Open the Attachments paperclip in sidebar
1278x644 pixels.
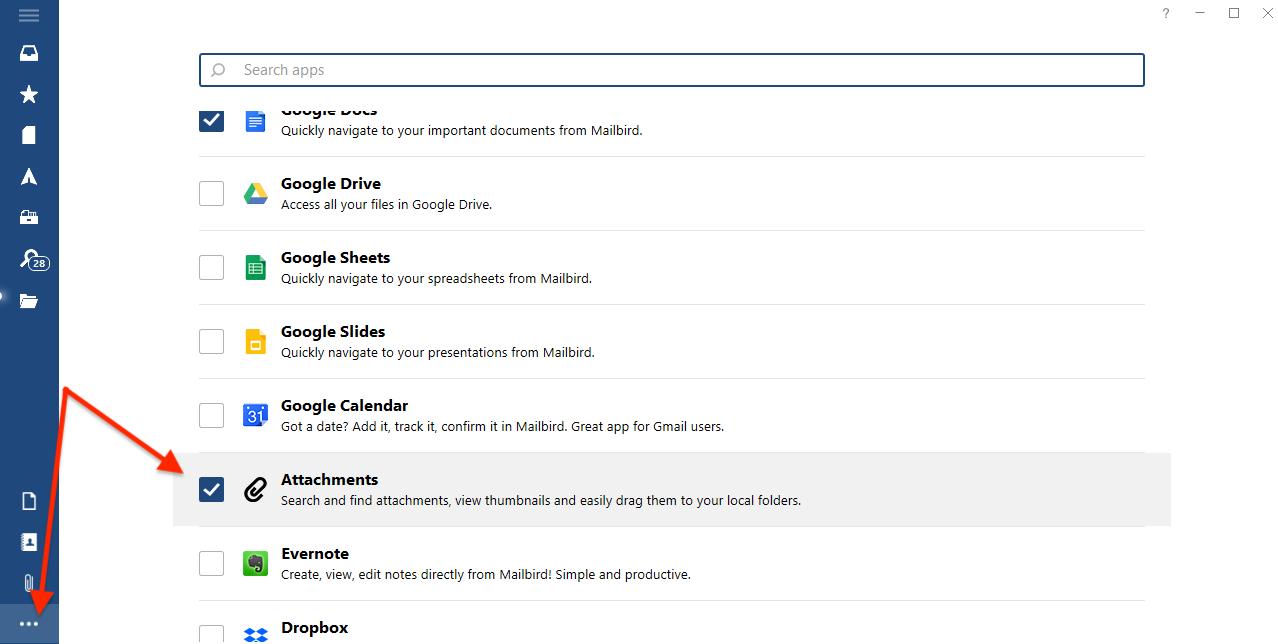tap(29, 583)
